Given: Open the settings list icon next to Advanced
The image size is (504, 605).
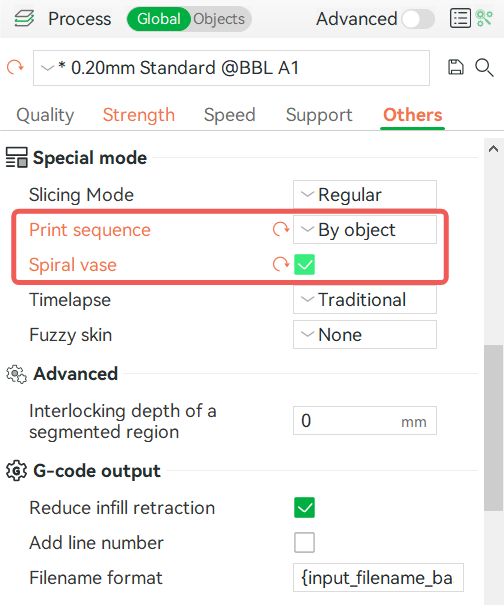Looking at the screenshot, I should (460, 19).
